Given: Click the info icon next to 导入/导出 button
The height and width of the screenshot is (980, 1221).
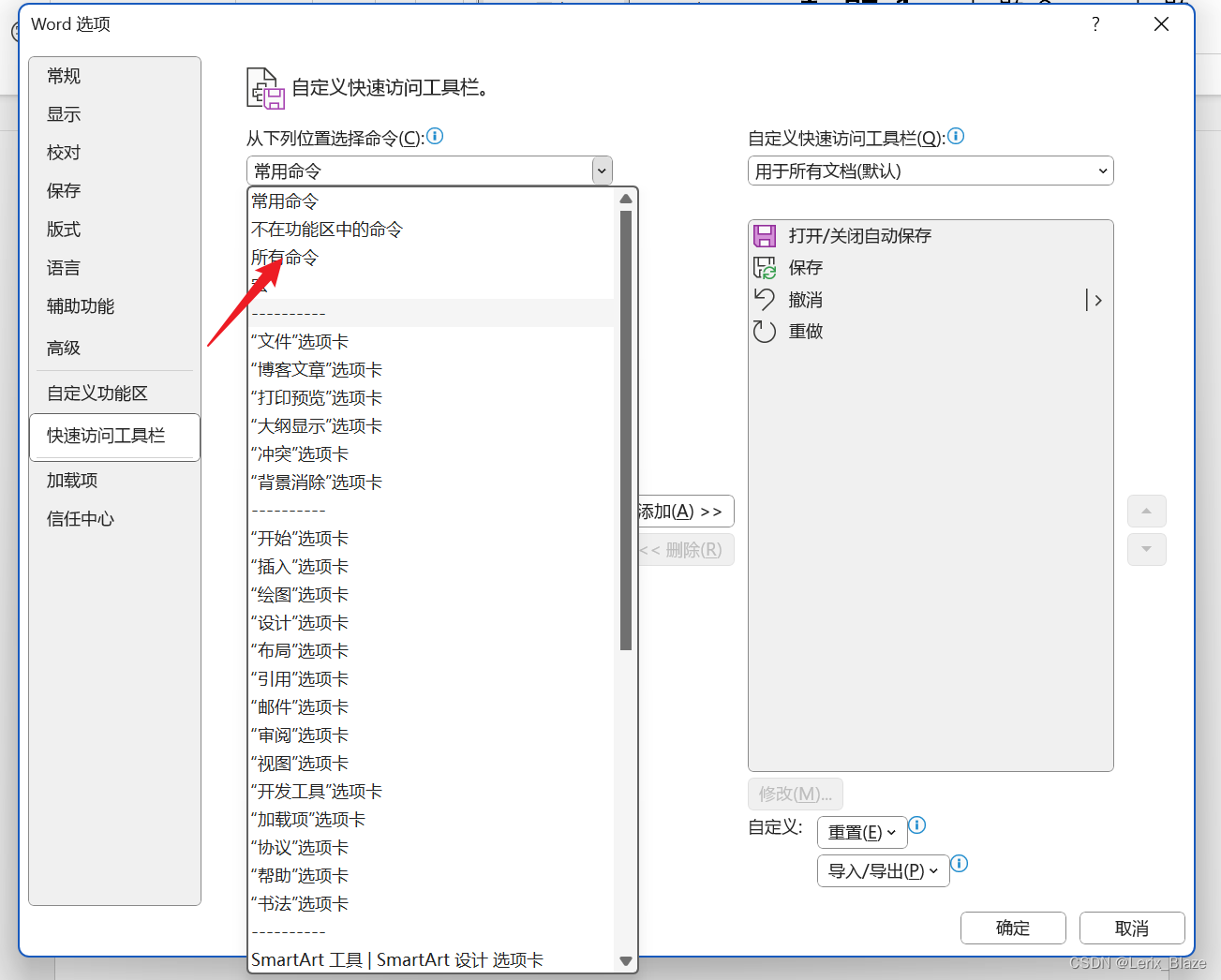Looking at the screenshot, I should 960,863.
